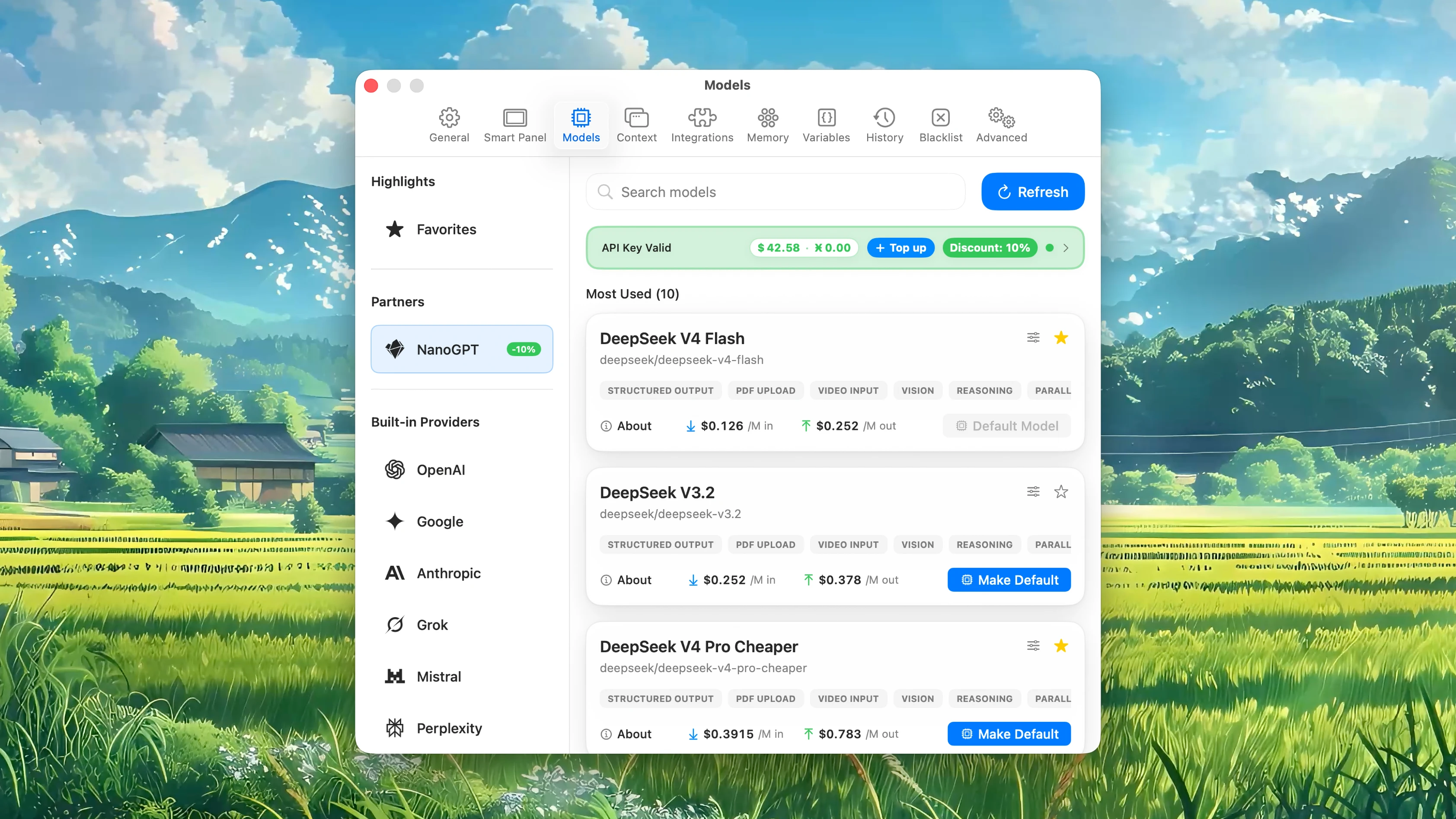Open the Context tab

636,125
